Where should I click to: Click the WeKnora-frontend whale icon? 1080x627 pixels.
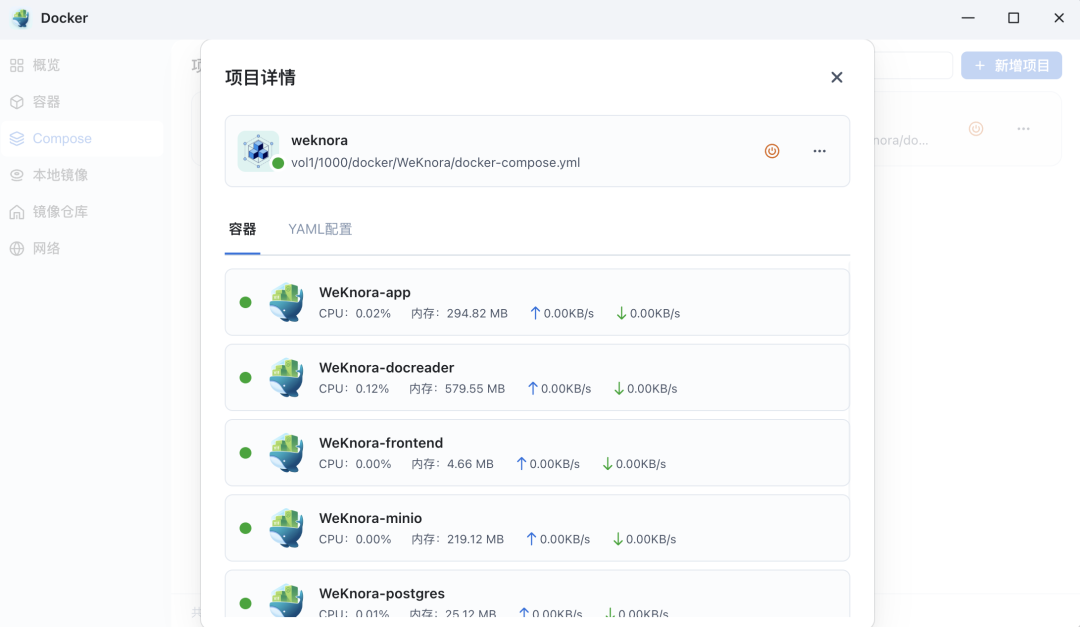coord(287,452)
